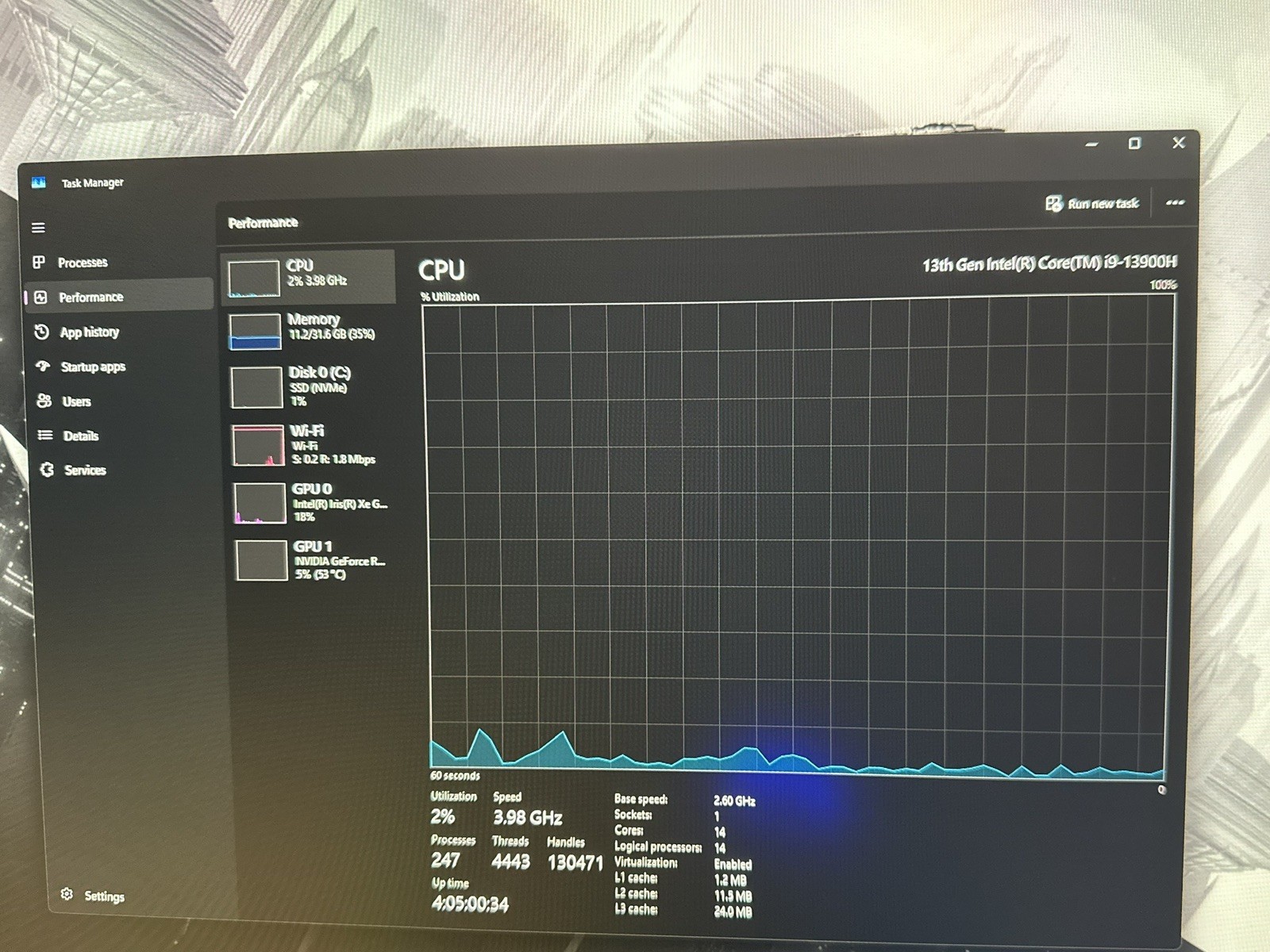Open Settings gear icon
The height and width of the screenshot is (952, 1270).
[67, 894]
